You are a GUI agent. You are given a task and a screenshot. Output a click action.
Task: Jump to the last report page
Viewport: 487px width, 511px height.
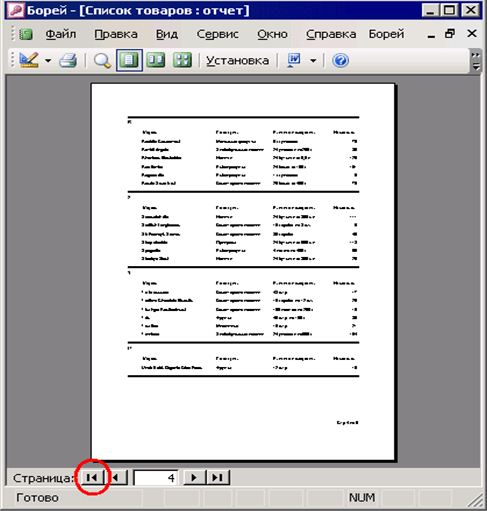(218, 477)
